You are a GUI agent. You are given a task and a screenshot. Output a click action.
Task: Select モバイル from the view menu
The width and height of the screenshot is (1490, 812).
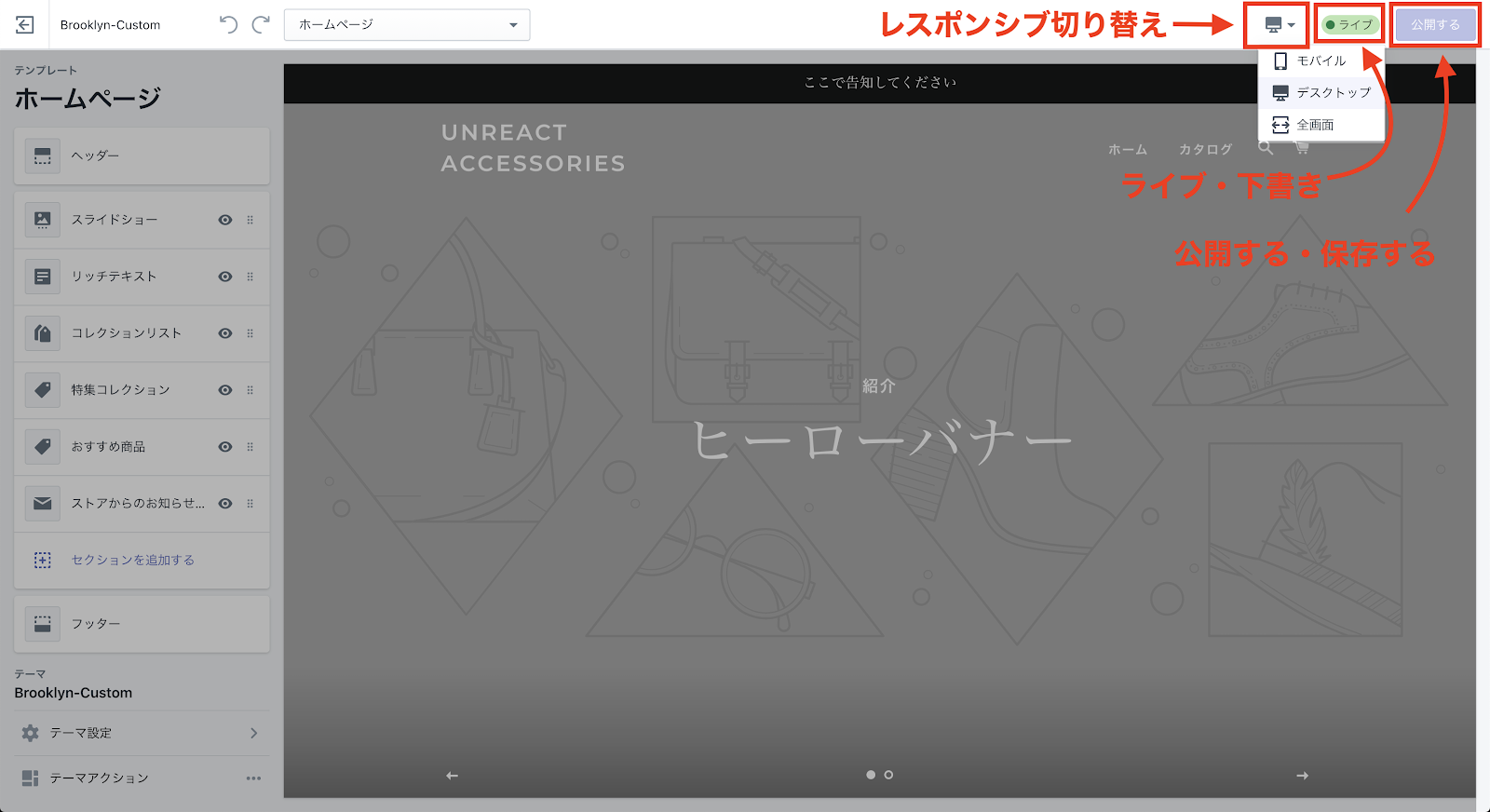click(x=1321, y=61)
